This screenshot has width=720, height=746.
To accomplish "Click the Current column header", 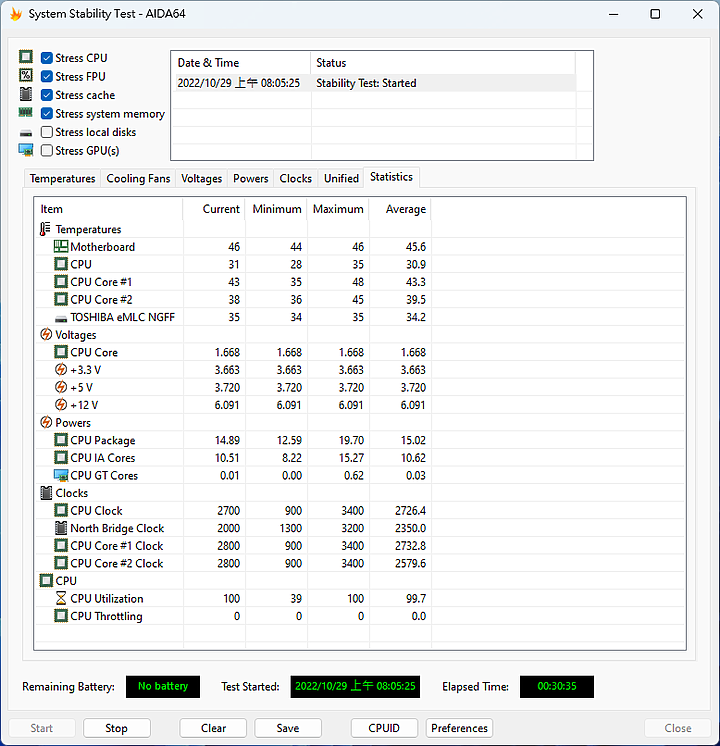I will tap(214, 209).
